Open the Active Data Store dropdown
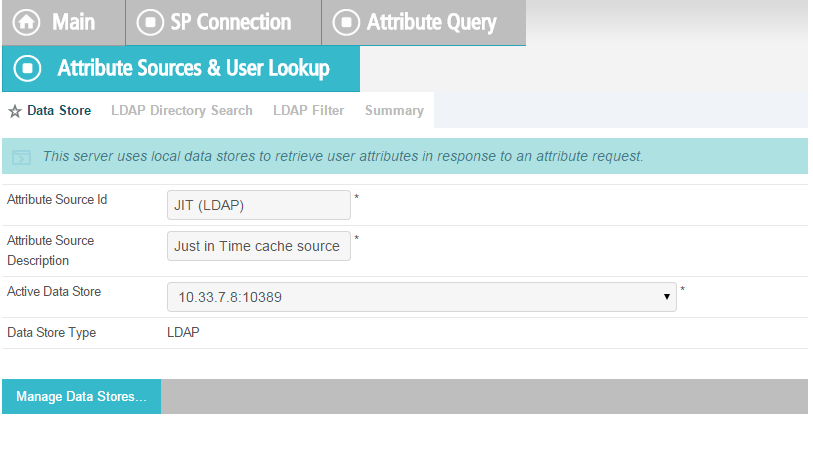This screenshot has height=454, width=813. point(422,297)
